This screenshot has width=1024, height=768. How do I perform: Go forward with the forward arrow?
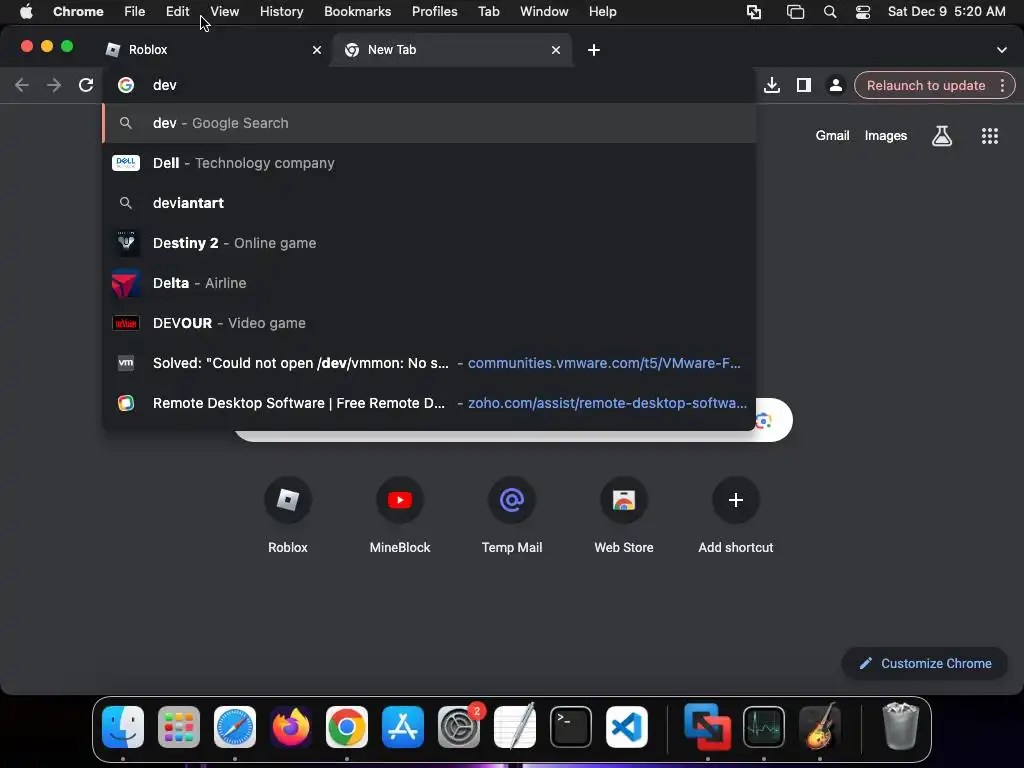[54, 85]
